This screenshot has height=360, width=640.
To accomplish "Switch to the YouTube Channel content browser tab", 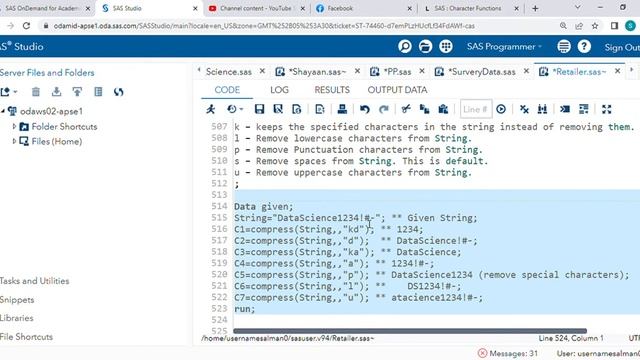I will click(x=258, y=8).
